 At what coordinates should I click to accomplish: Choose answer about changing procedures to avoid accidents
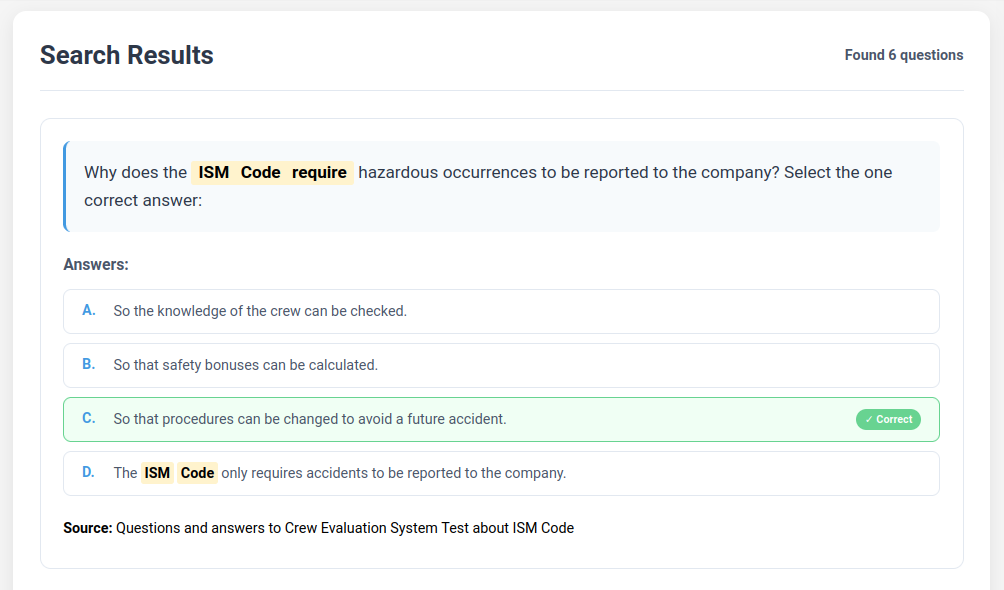click(310, 419)
